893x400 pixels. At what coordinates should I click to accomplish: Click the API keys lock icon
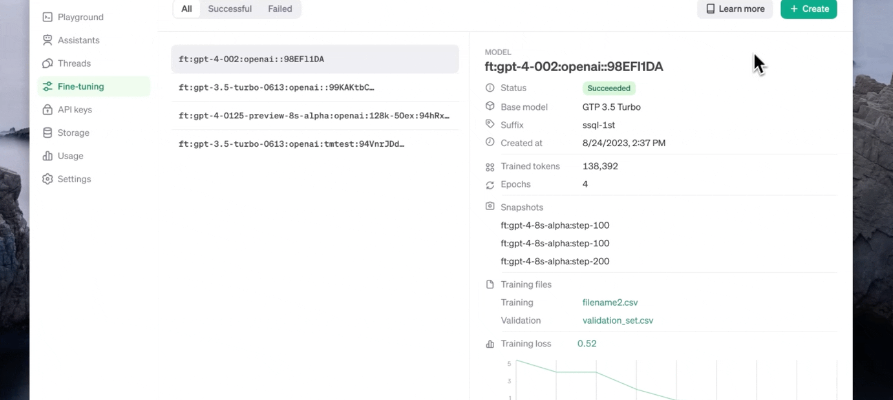(x=48, y=109)
